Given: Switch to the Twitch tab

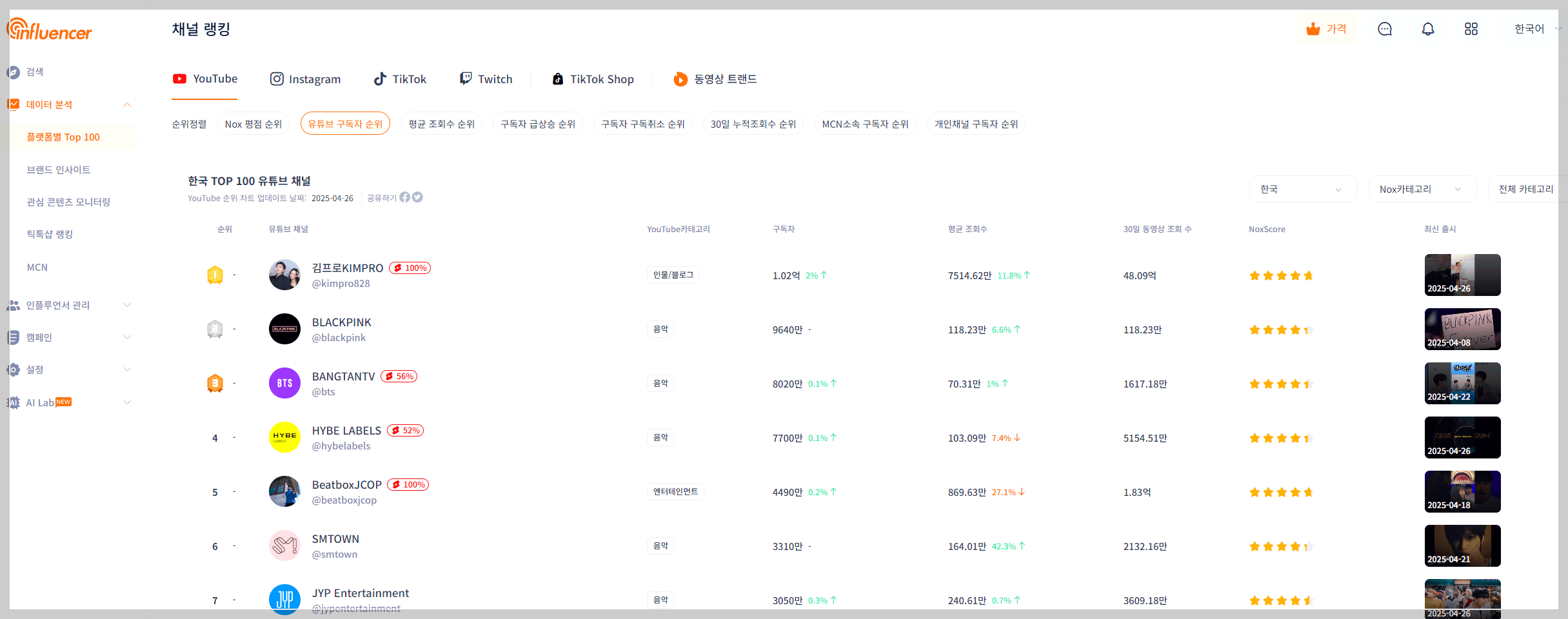Looking at the screenshot, I should pyautogui.click(x=486, y=79).
